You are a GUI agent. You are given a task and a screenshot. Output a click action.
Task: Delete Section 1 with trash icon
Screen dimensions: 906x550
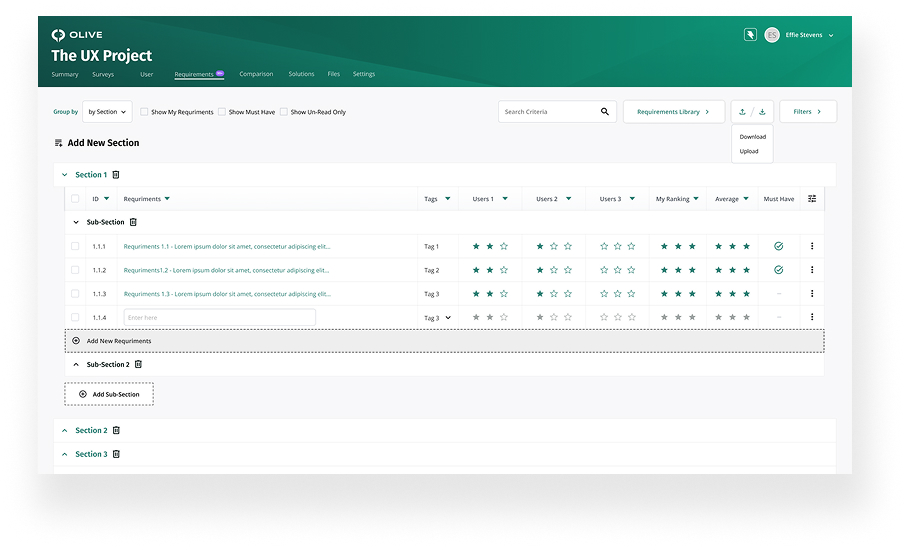click(x=116, y=174)
